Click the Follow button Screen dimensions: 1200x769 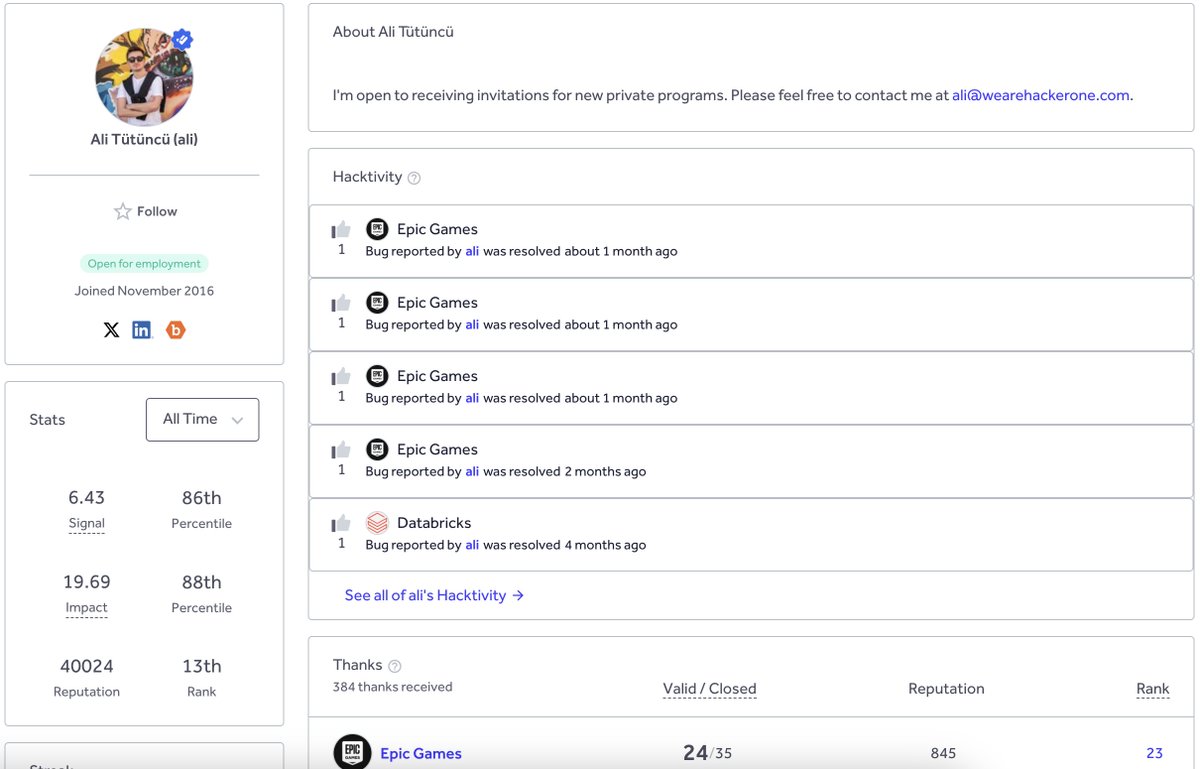click(x=145, y=211)
